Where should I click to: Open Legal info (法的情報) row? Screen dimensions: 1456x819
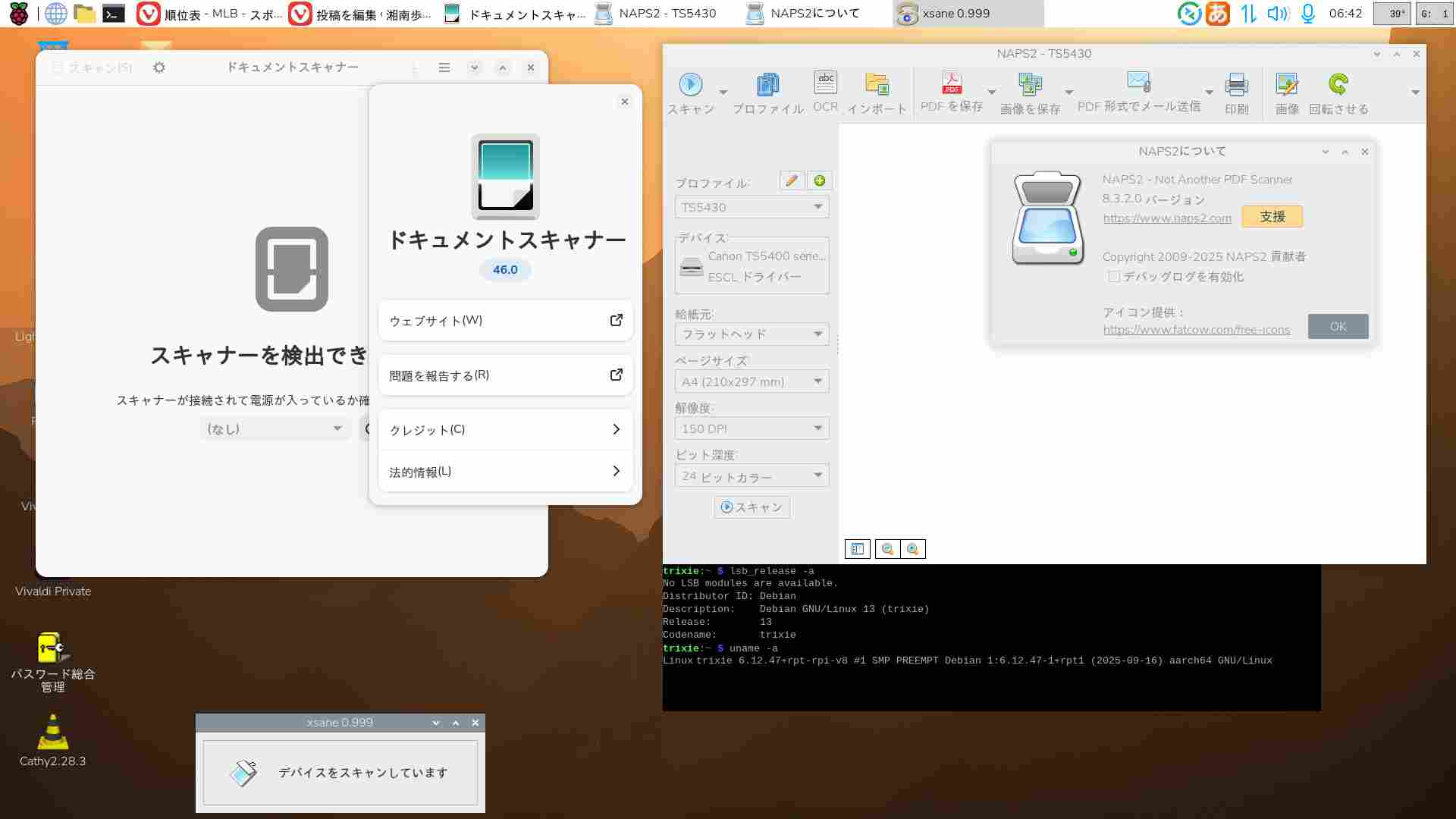(506, 472)
